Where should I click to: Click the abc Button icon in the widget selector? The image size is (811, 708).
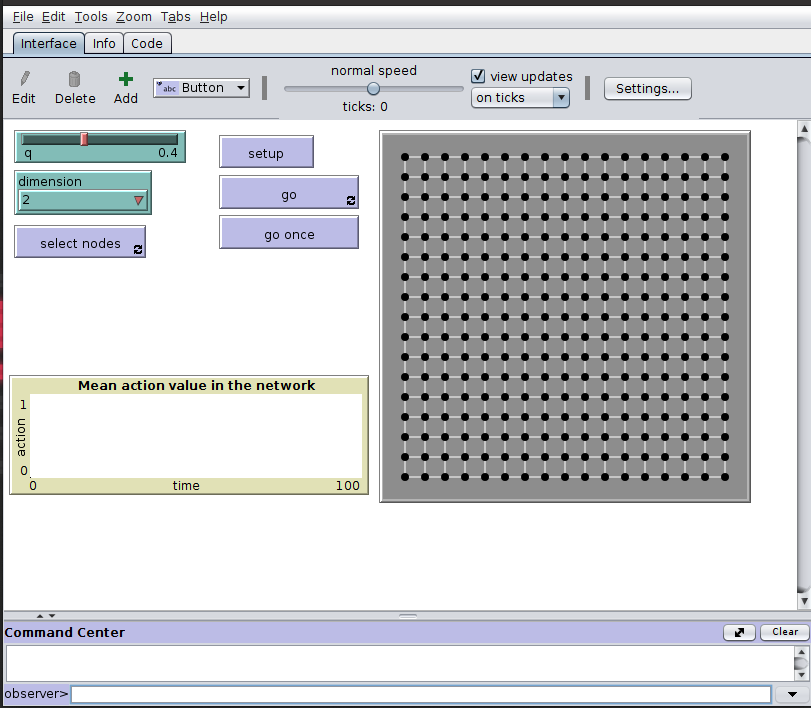168,87
